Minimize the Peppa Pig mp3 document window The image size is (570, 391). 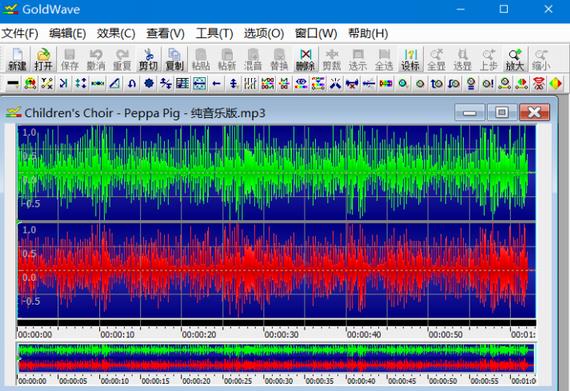[470, 112]
